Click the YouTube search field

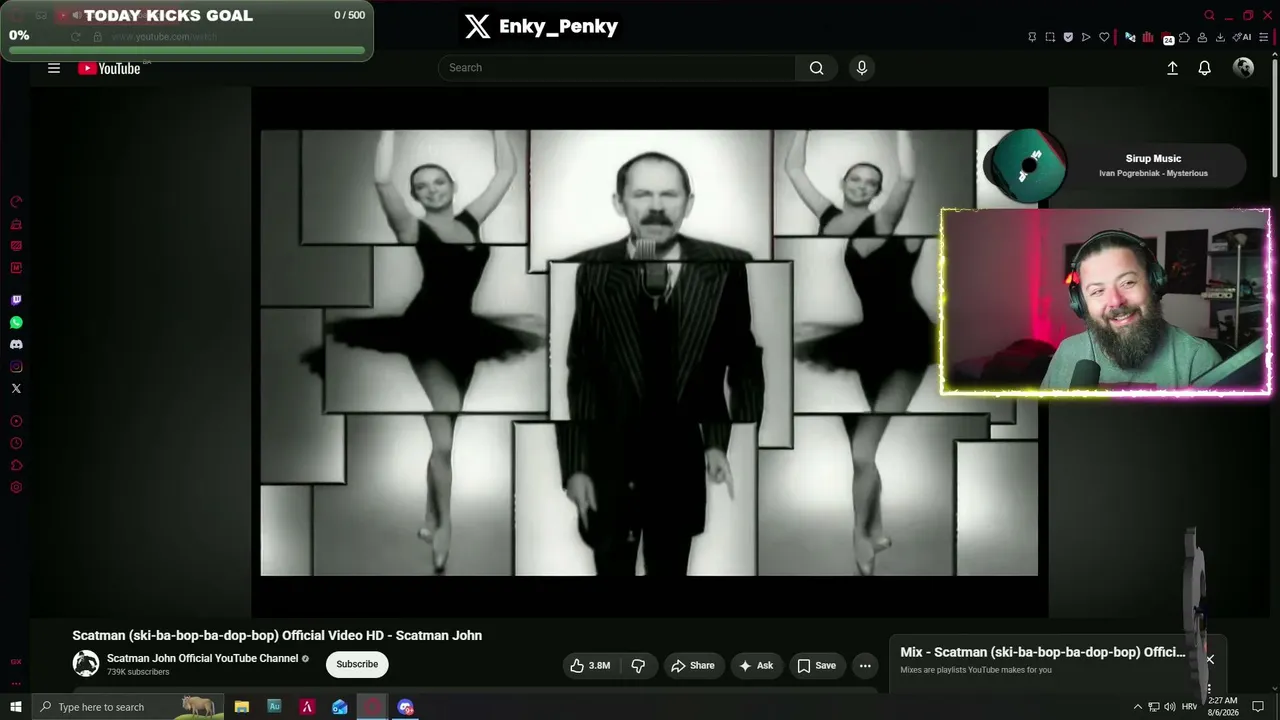(x=617, y=68)
